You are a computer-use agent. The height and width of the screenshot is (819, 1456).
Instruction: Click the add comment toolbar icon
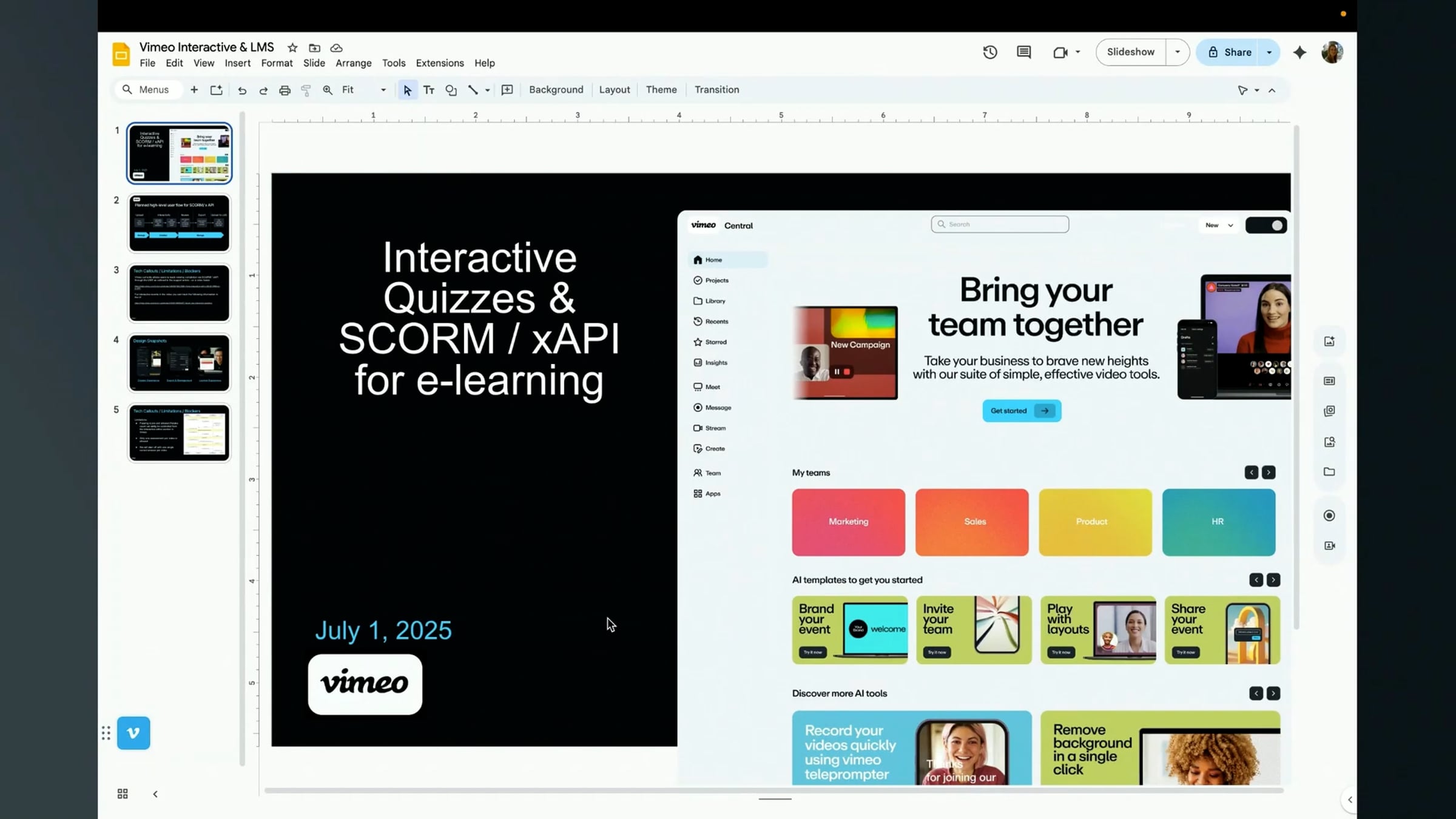(x=507, y=90)
